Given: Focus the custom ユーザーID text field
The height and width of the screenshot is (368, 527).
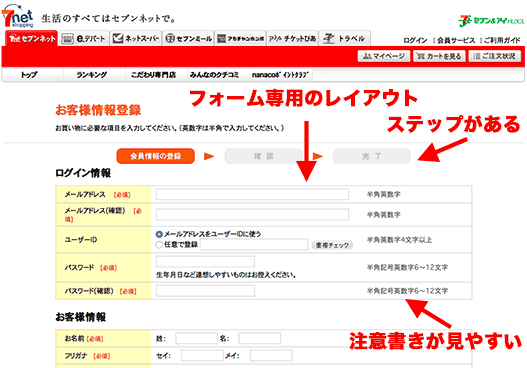Looking at the screenshot, I should 254,244.
